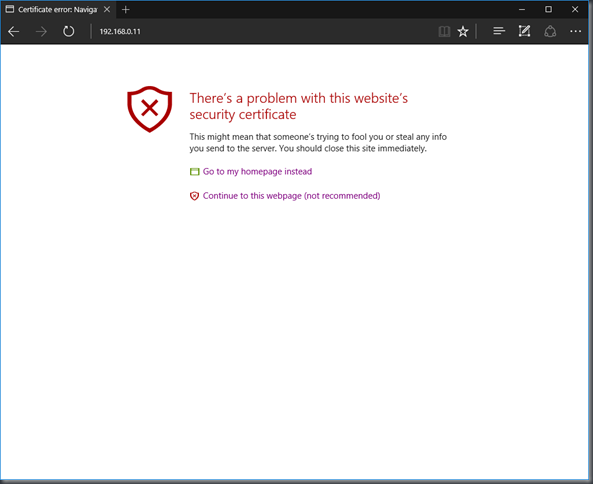The height and width of the screenshot is (484, 593).
Task: Click the Back arrow button
Action: [x=14, y=31]
